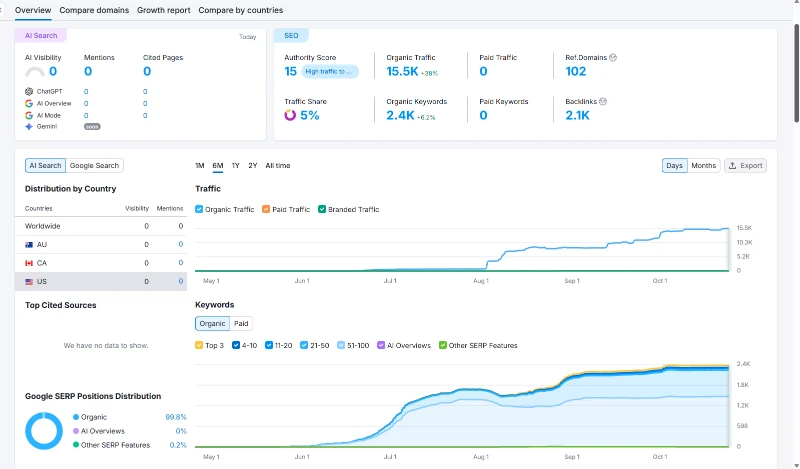Click the Gemini soon badge
This screenshot has width=800, height=469.
pyautogui.click(x=92, y=127)
